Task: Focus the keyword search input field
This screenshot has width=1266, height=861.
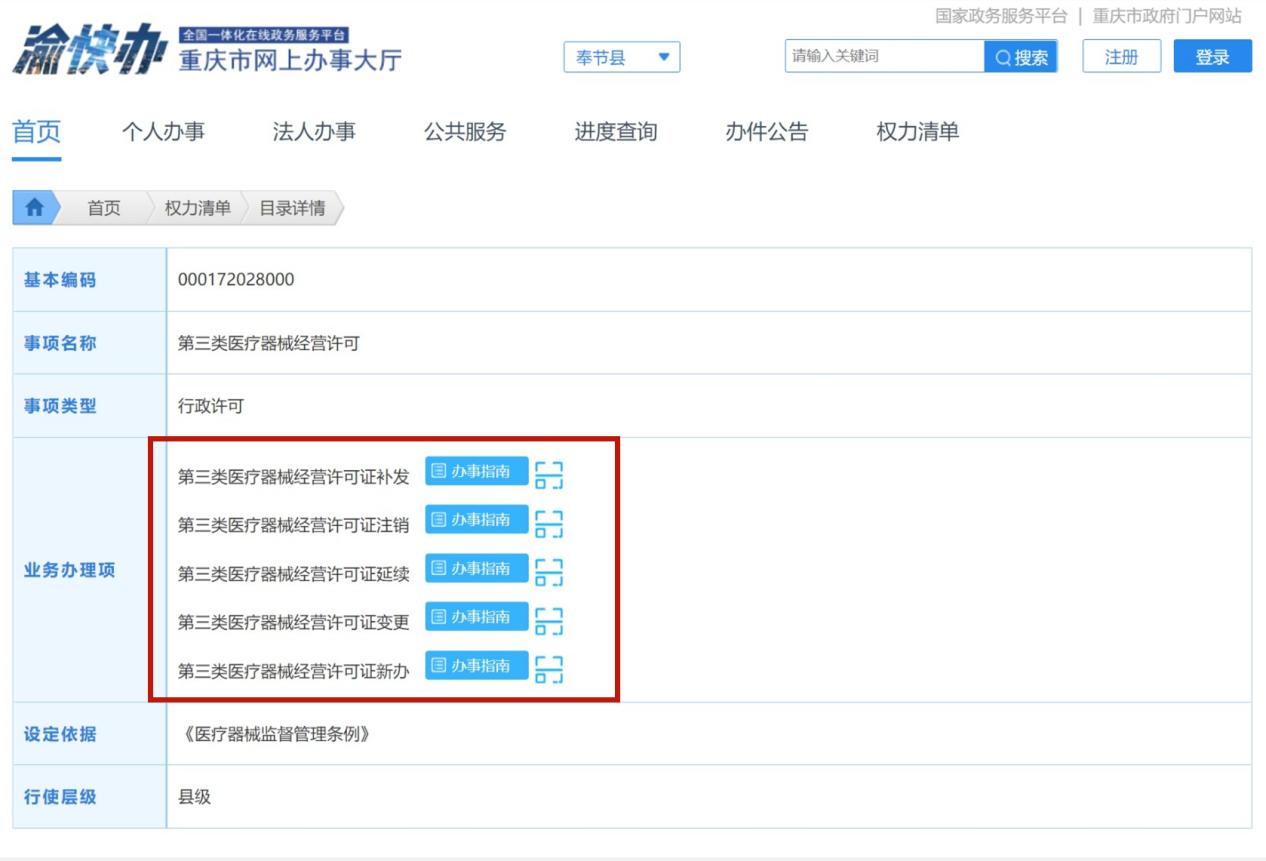Action: (884, 57)
